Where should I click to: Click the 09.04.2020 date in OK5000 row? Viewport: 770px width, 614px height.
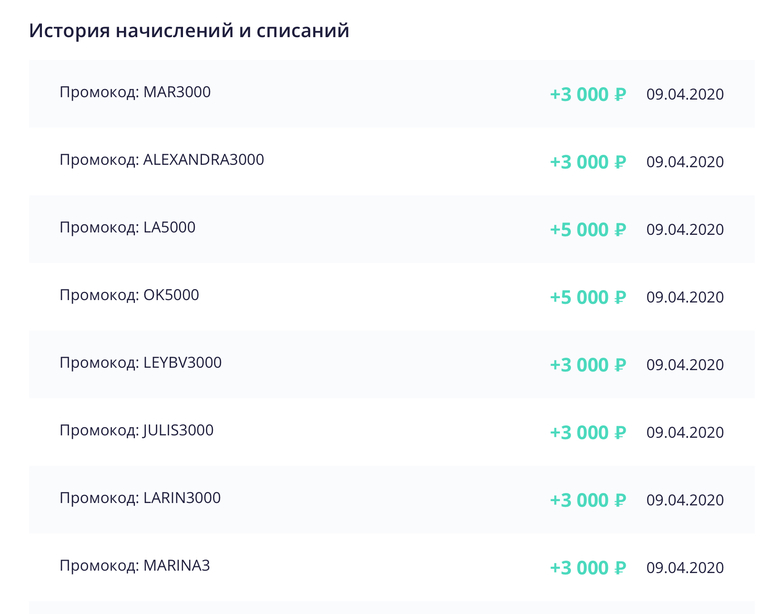pos(685,297)
